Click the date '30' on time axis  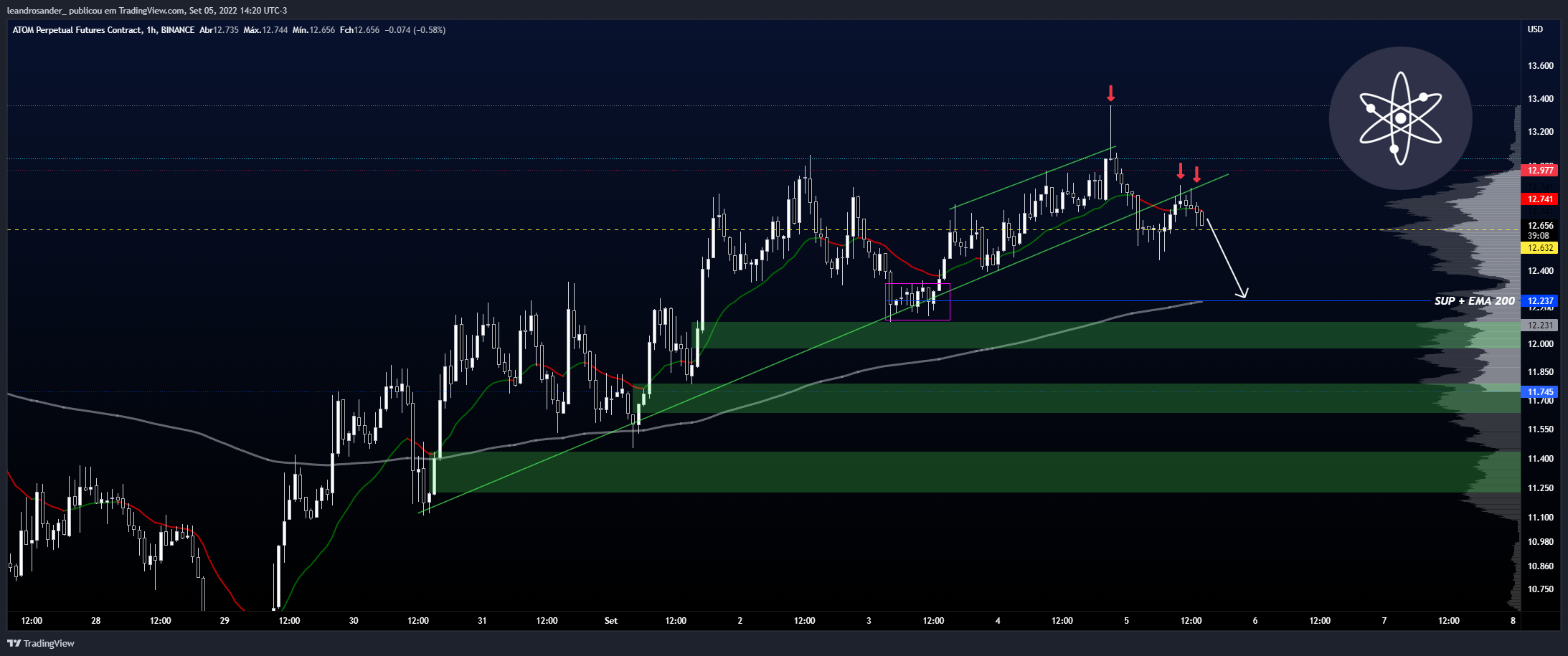(354, 621)
